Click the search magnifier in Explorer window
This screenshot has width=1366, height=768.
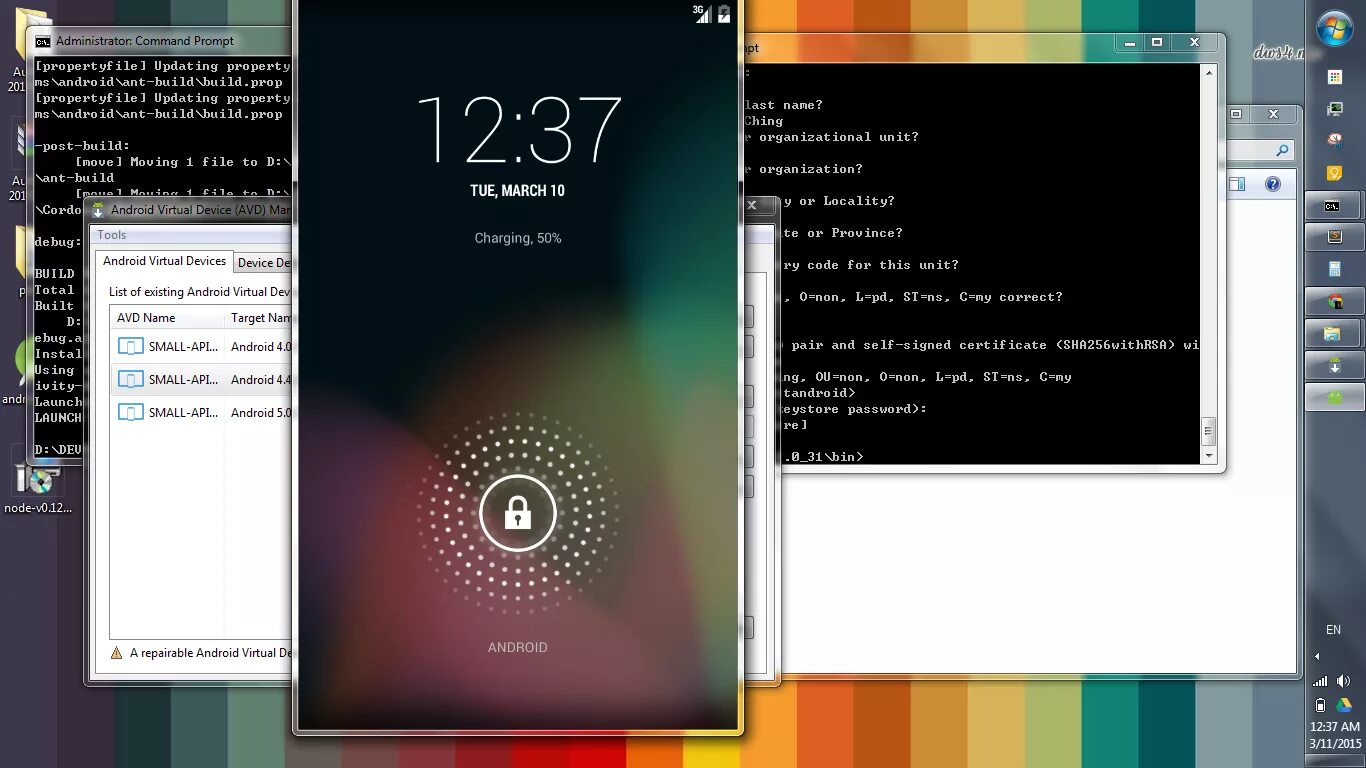[1282, 151]
